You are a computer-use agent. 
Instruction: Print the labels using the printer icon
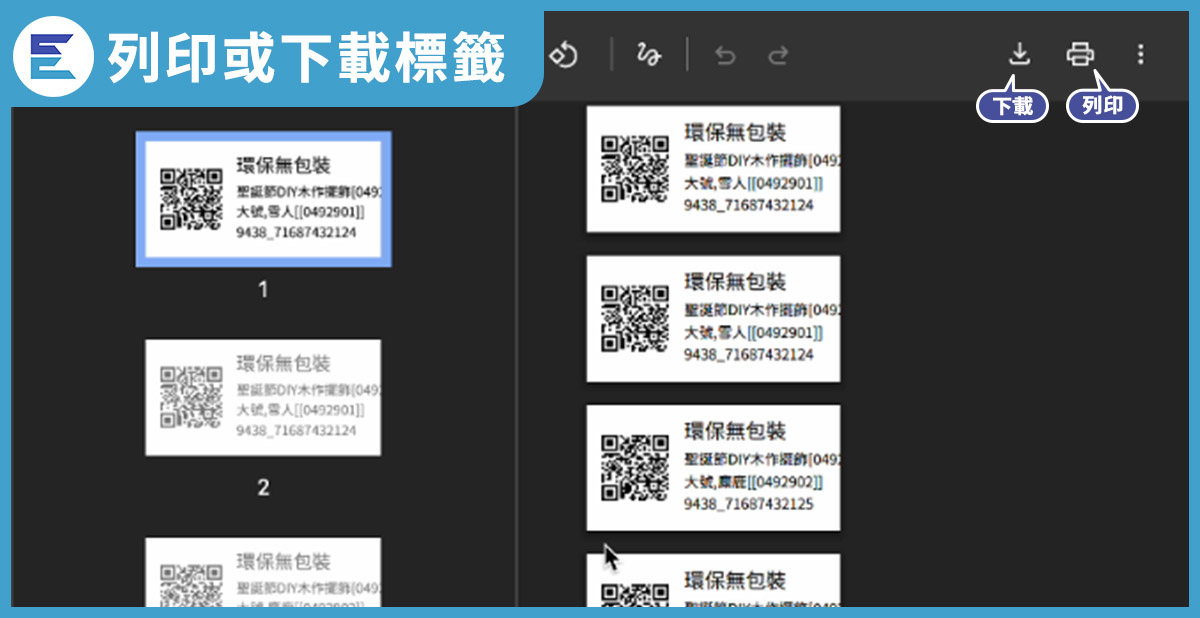(1080, 54)
